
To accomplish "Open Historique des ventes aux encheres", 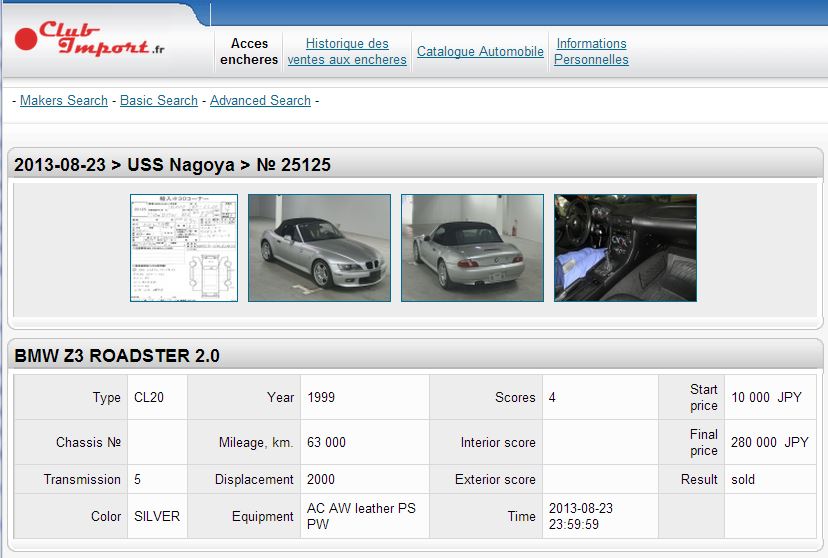I will (x=347, y=51).
